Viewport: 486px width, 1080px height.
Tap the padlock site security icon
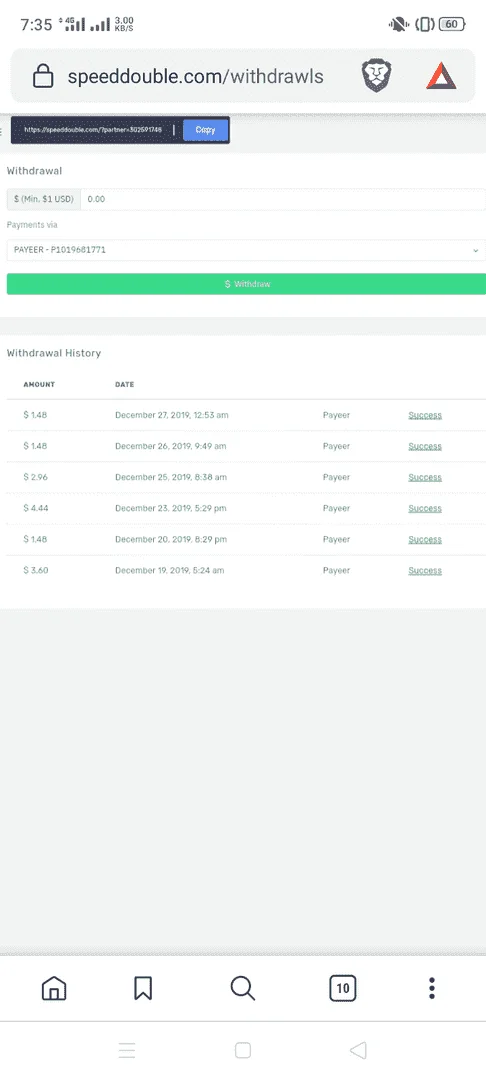43,76
